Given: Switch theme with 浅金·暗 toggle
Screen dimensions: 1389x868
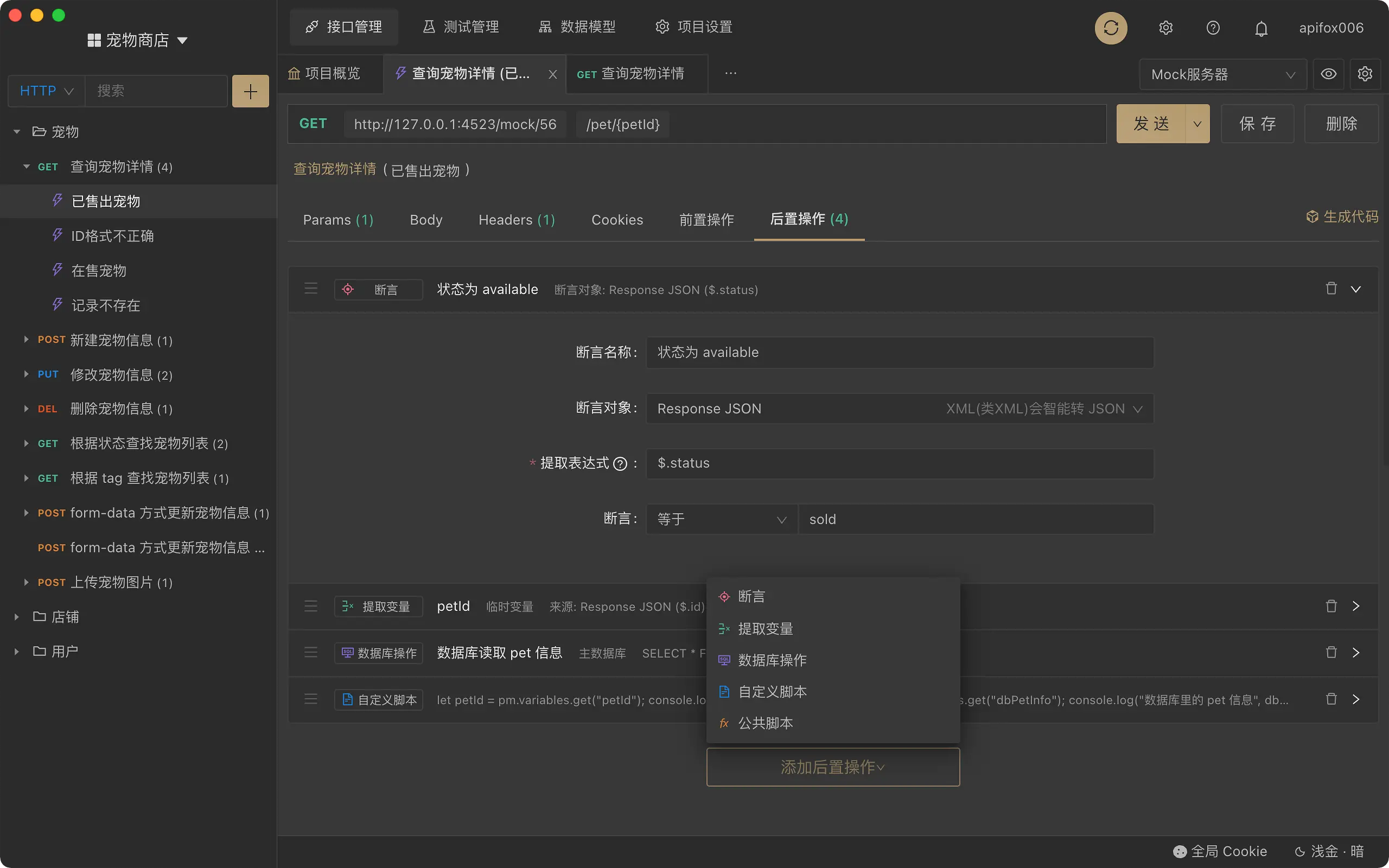Looking at the screenshot, I should [x=1331, y=851].
